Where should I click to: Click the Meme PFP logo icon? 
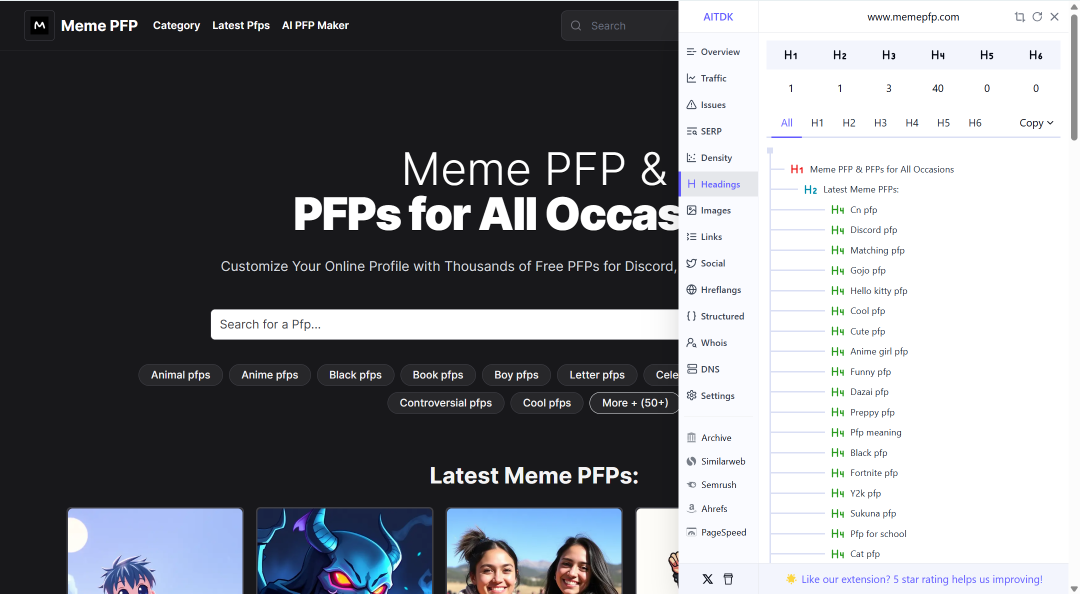(39, 25)
